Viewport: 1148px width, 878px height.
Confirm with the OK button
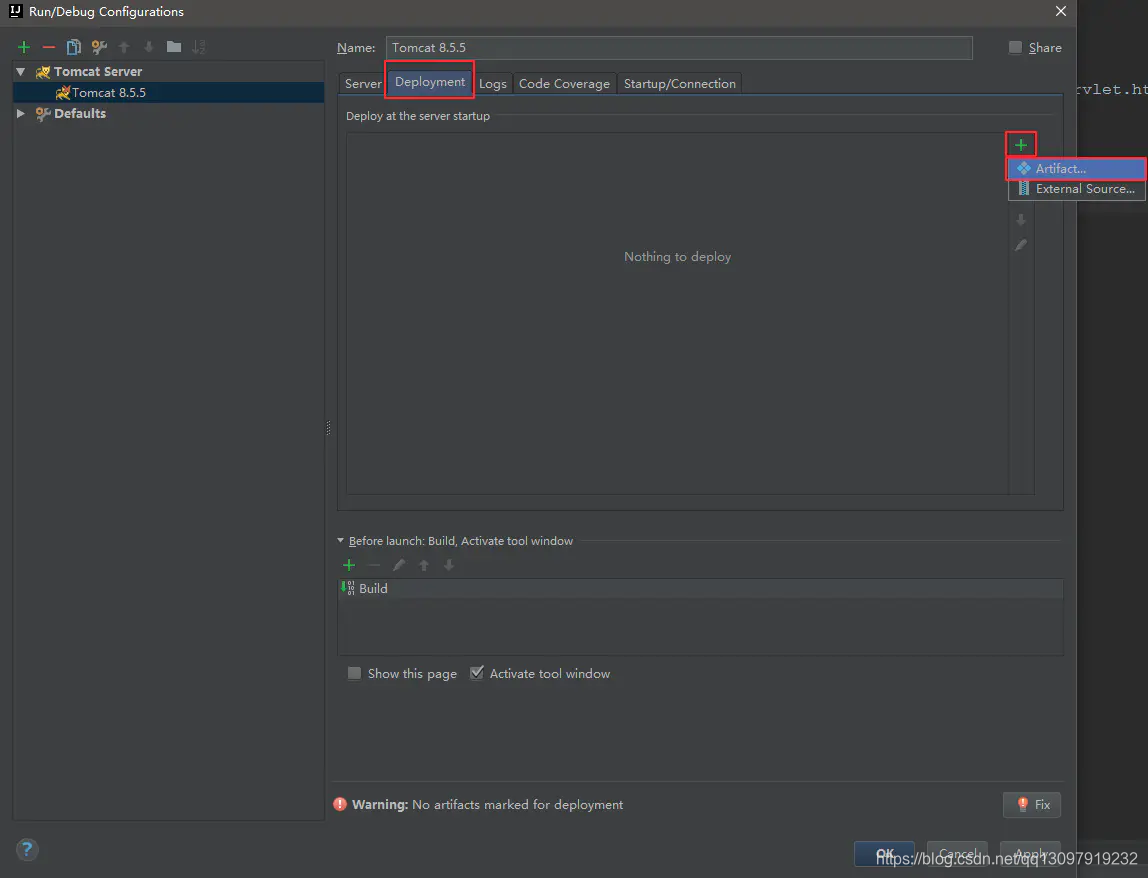tap(884, 854)
